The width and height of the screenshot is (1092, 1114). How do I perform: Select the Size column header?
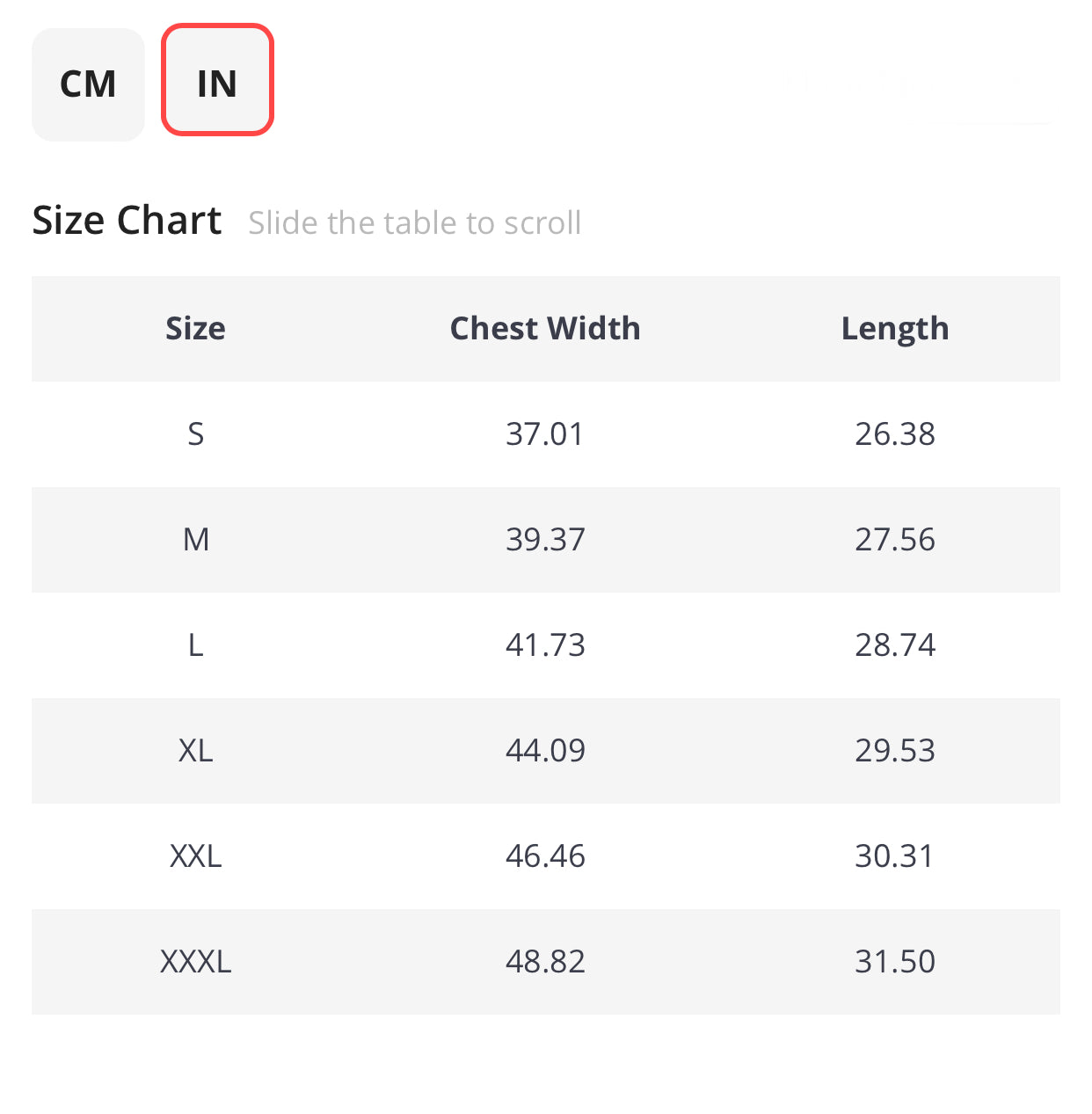coord(195,328)
